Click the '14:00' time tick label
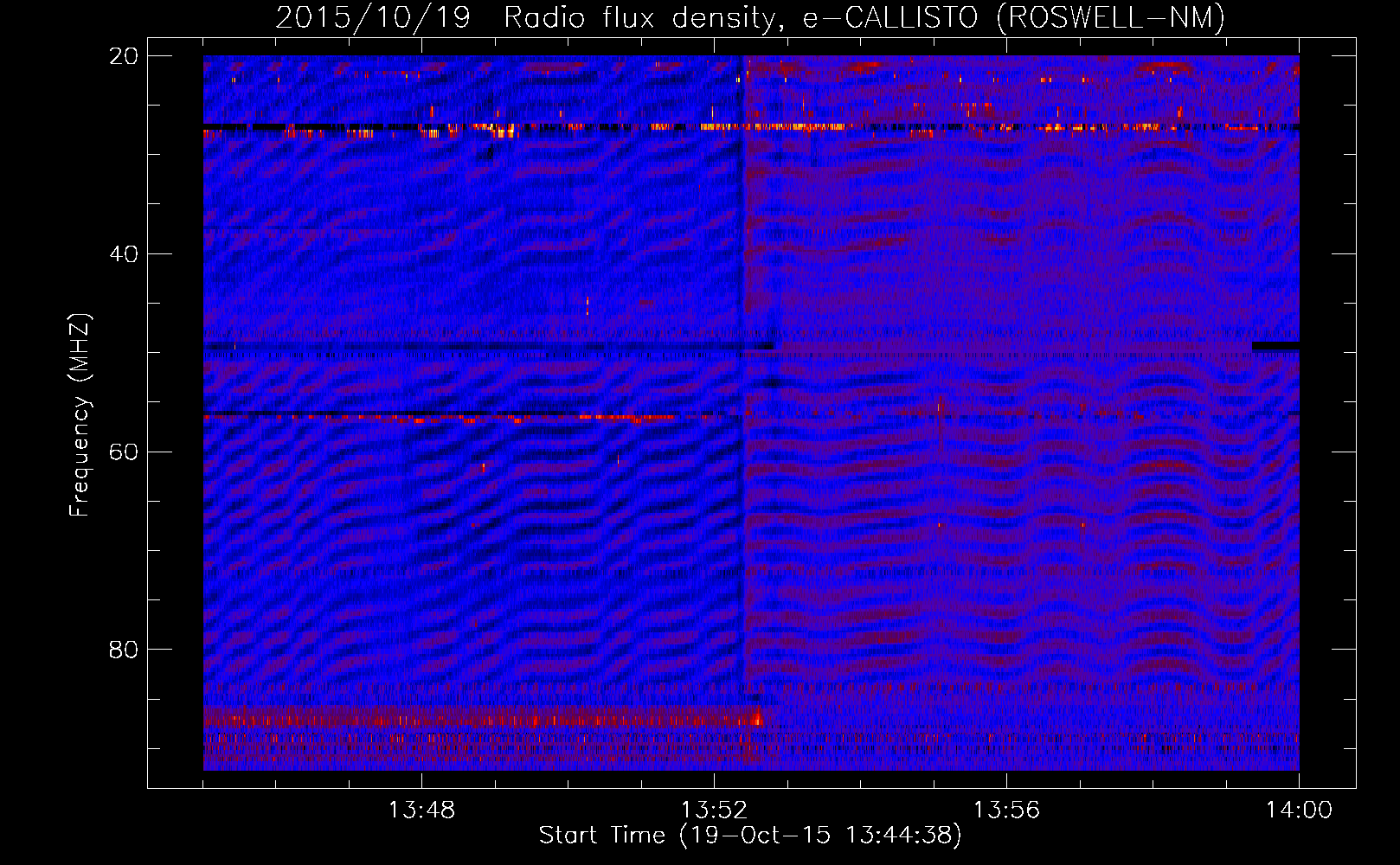The height and width of the screenshot is (865, 1400). [x=1299, y=811]
